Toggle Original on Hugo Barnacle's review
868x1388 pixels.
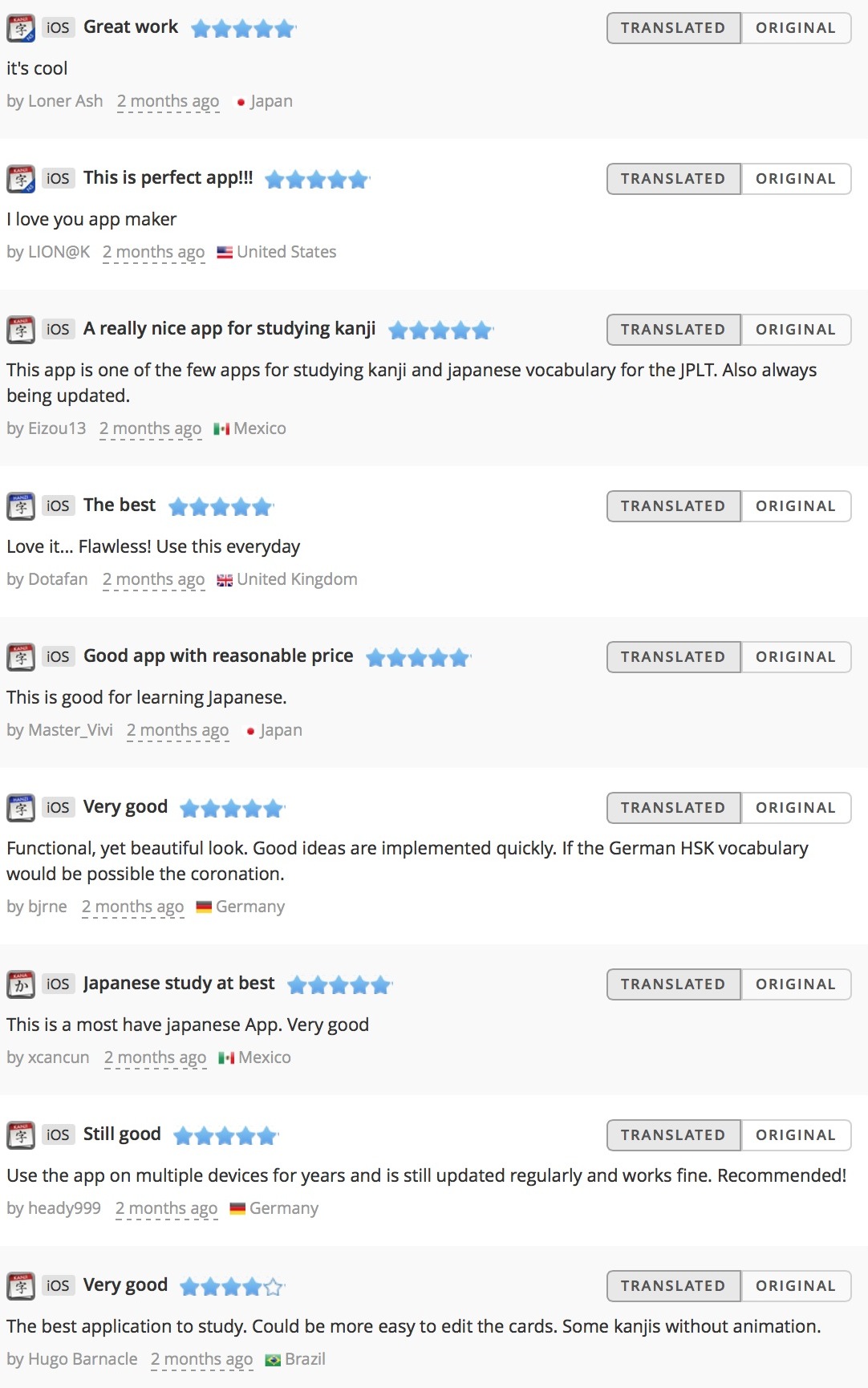click(x=796, y=1286)
